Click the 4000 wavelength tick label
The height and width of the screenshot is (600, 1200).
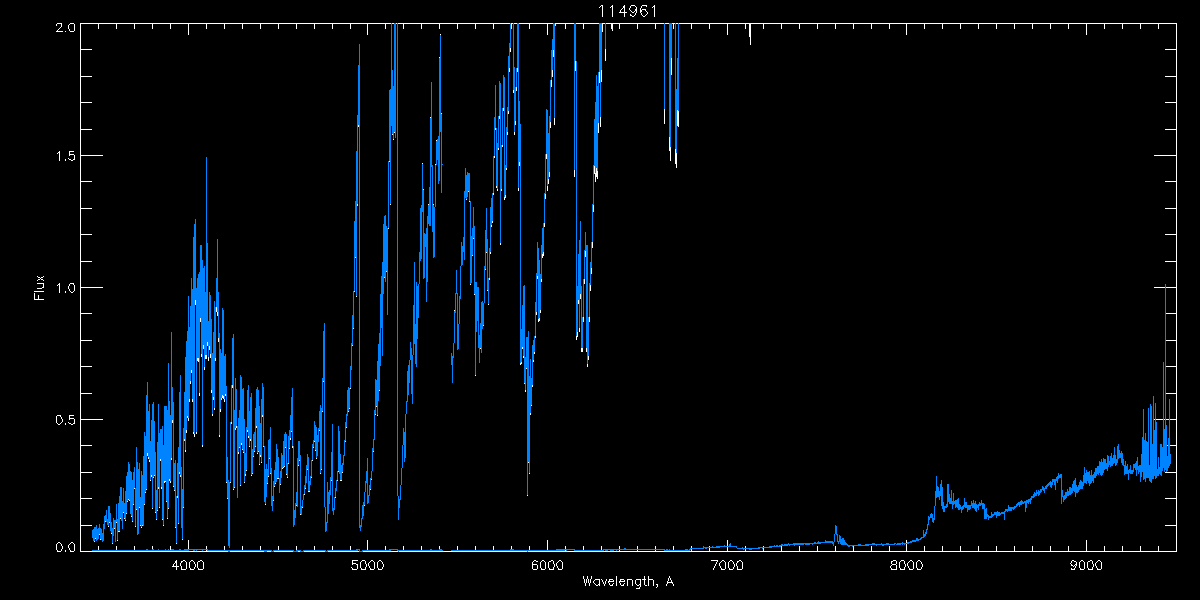tap(188, 566)
